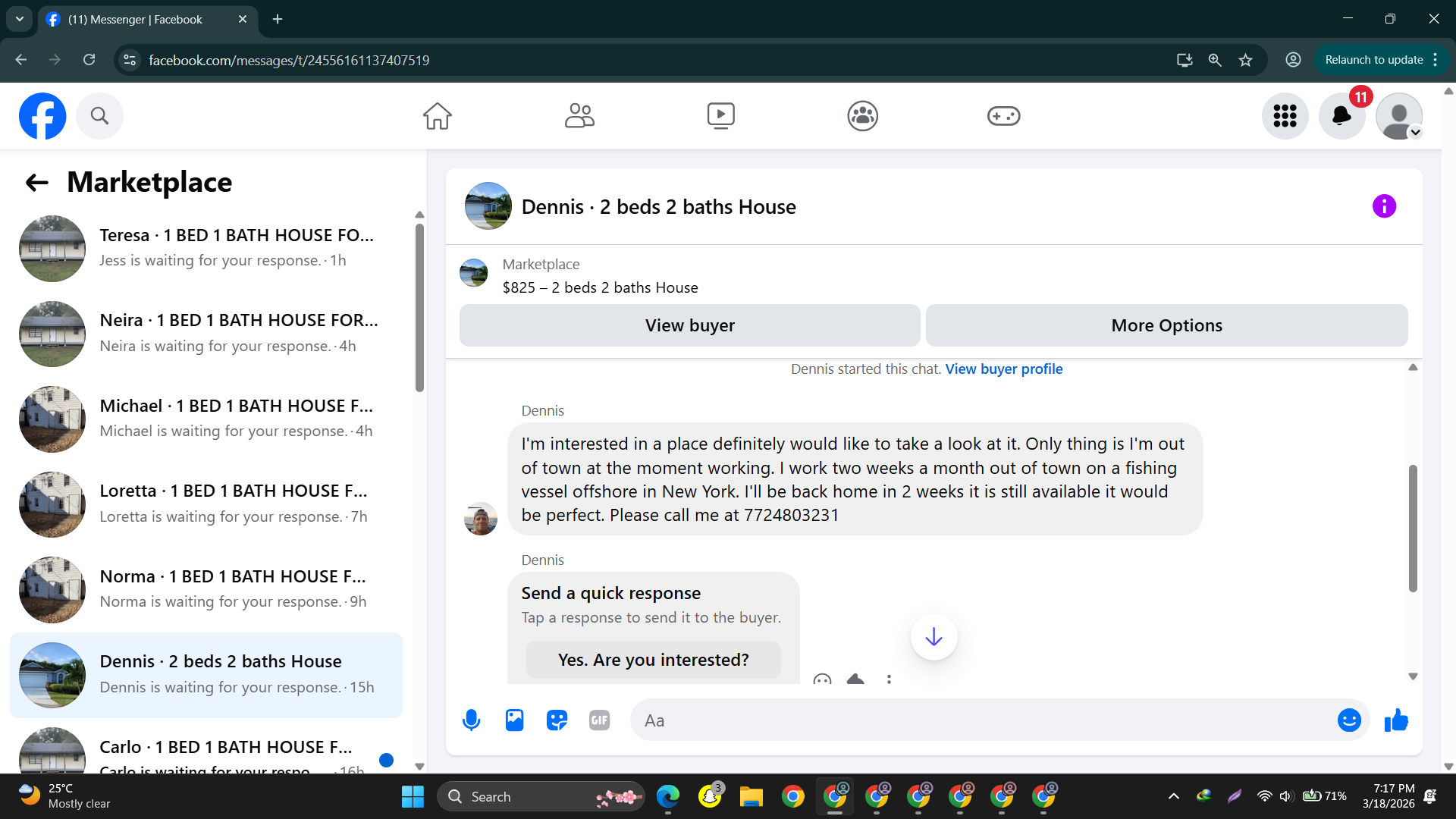This screenshot has width=1456, height=819.
Task: Open conversation information purple icon
Action: (1384, 206)
